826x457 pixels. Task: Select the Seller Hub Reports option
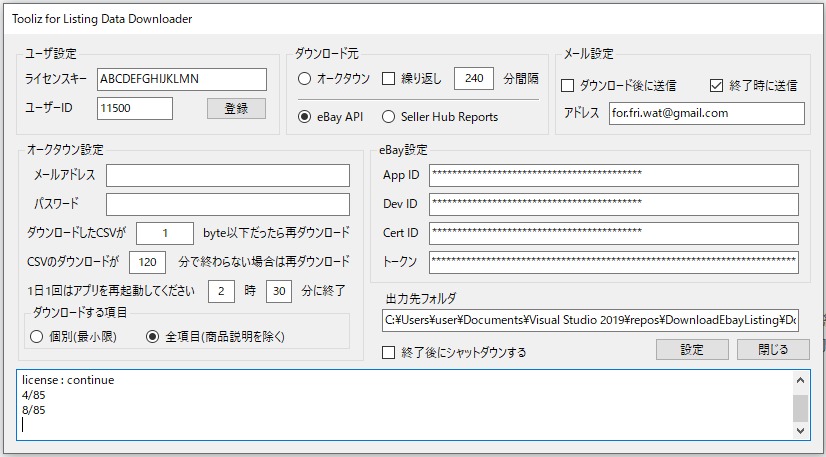coord(388,117)
